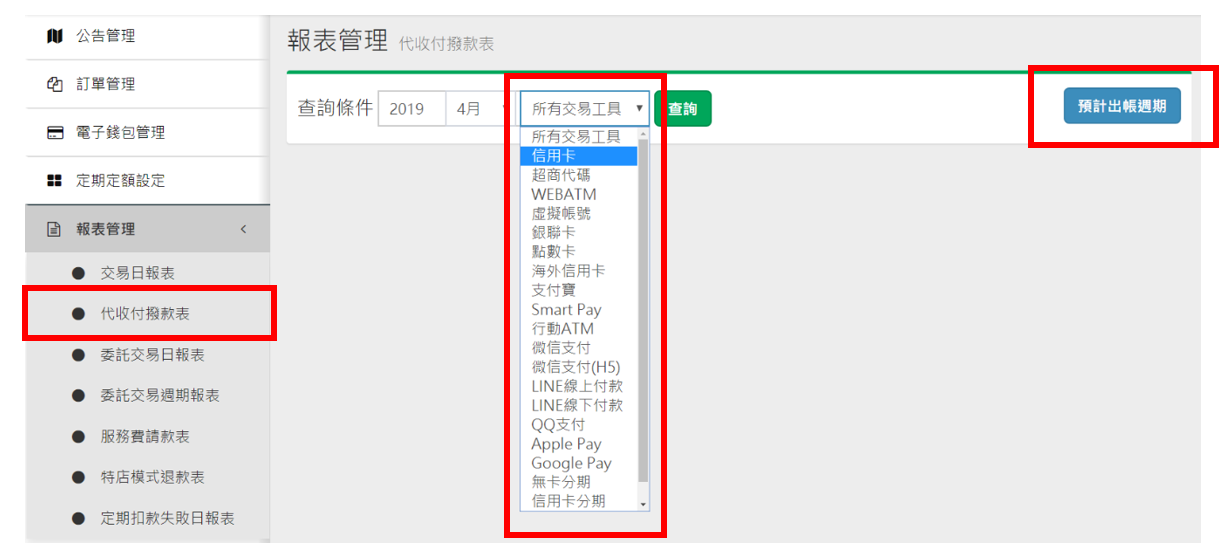The width and height of the screenshot is (1227, 560).
Task: Select 代收付撥款表 submenu item
Action: pos(145,314)
